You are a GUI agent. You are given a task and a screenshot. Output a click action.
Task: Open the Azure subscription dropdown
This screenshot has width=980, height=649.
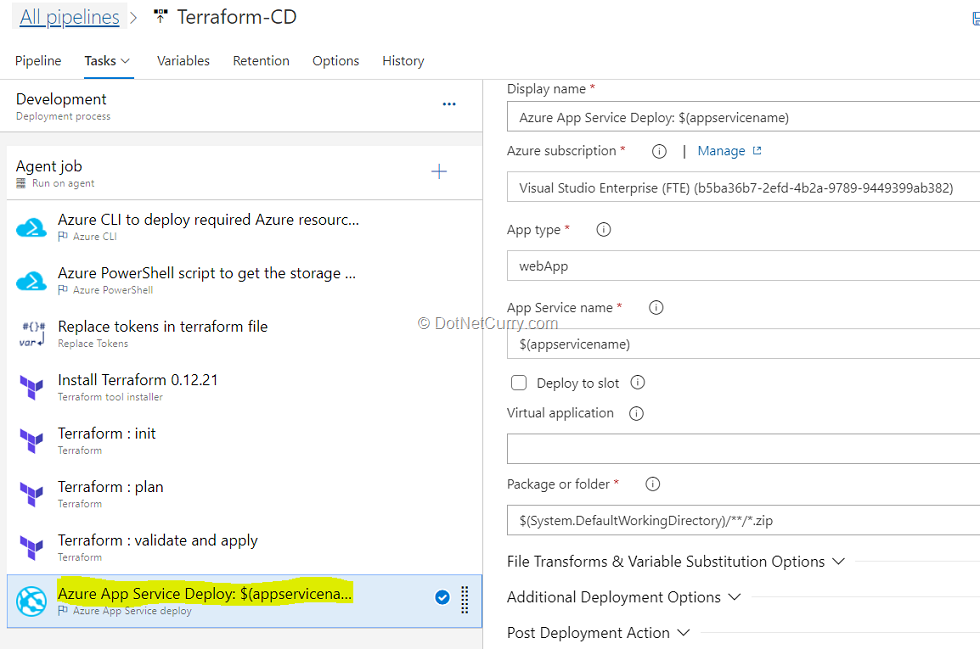pos(743,188)
